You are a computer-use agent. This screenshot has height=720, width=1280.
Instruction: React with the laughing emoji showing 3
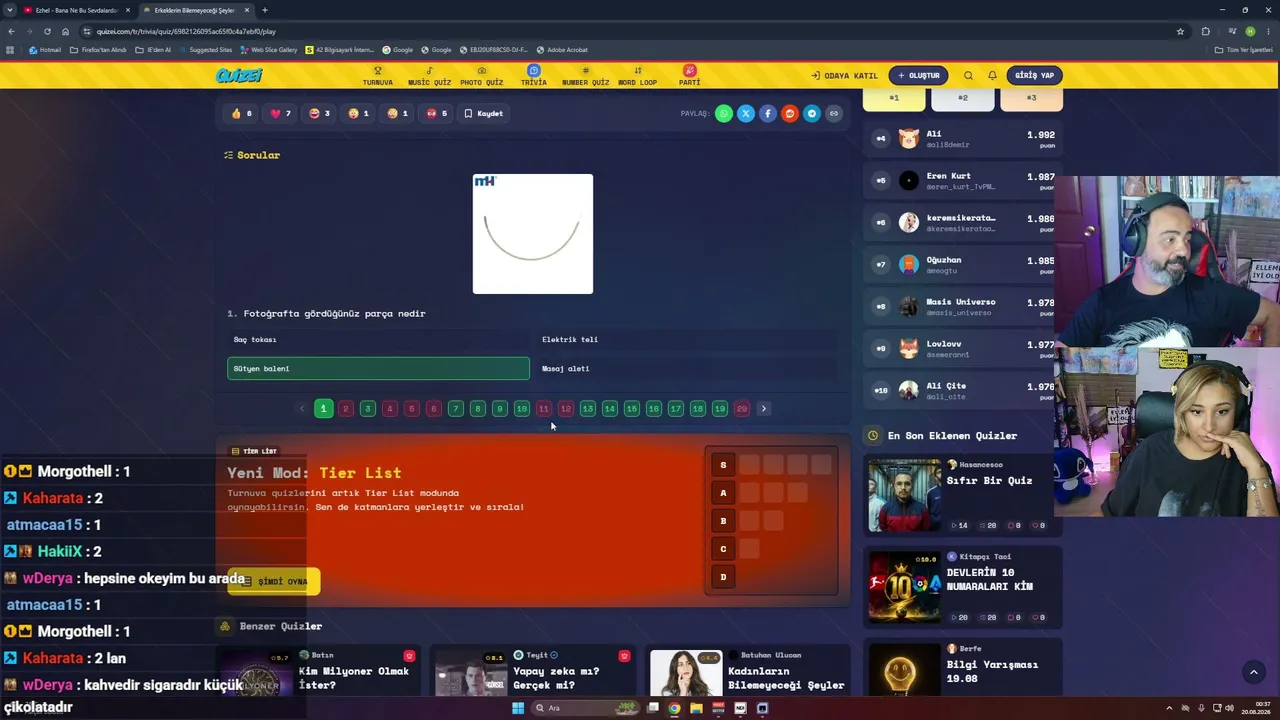tap(320, 114)
